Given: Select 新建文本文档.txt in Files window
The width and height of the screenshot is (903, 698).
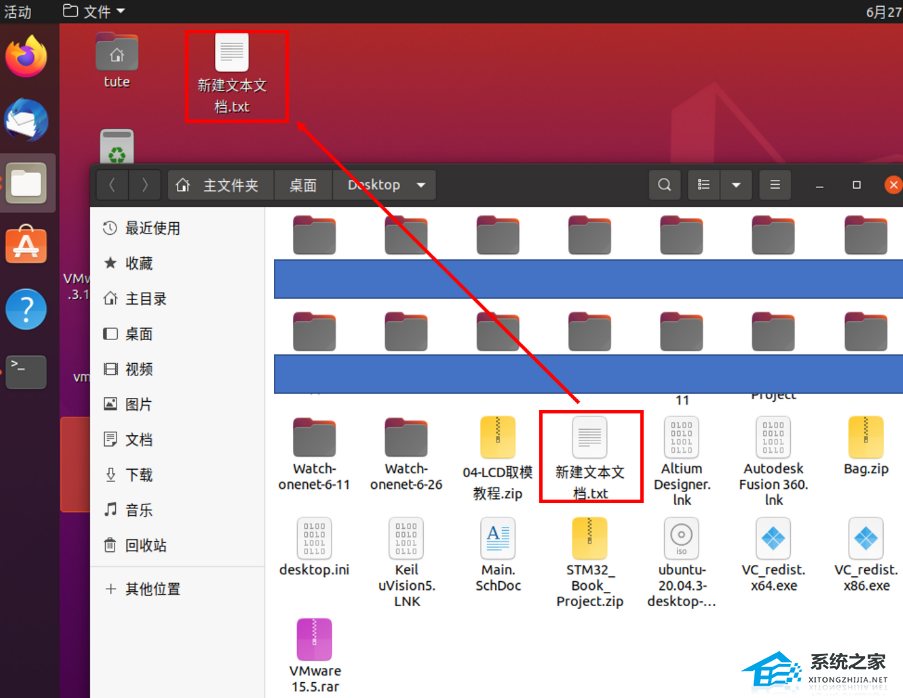Looking at the screenshot, I should [x=590, y=457].
